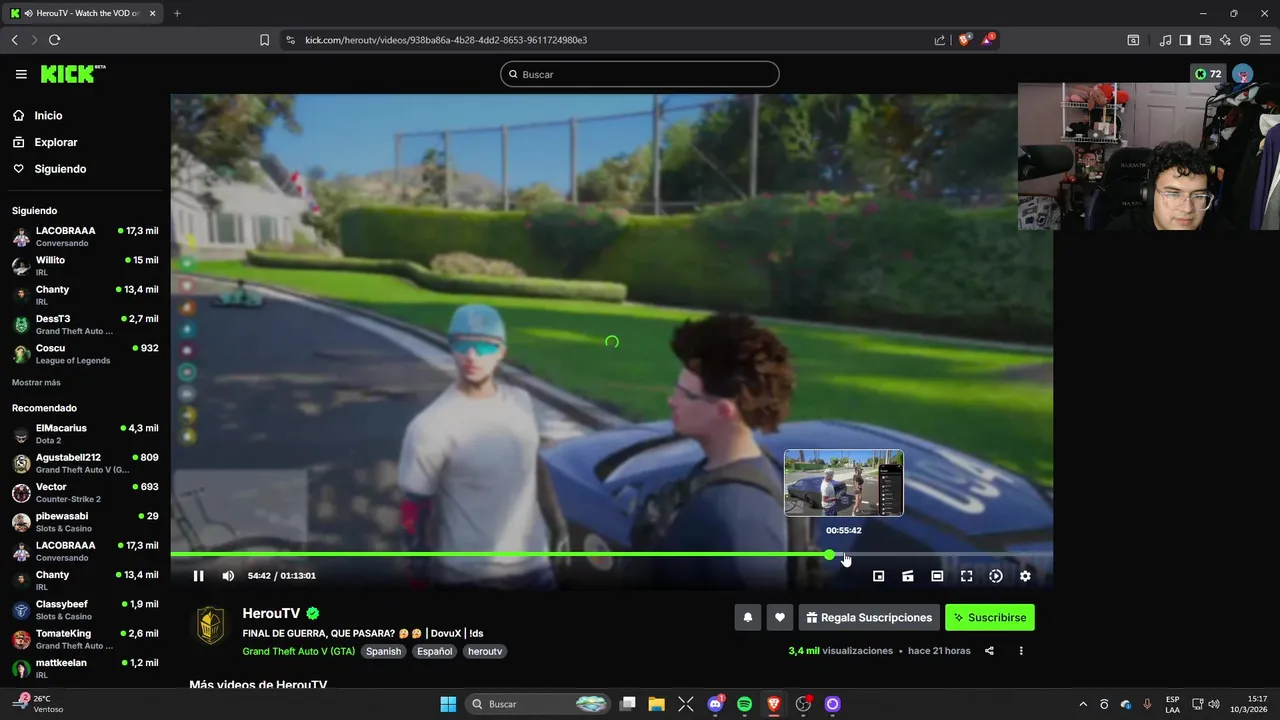
Task: Click the HerouTV channel avatar
Action: [x=211, y=625]
